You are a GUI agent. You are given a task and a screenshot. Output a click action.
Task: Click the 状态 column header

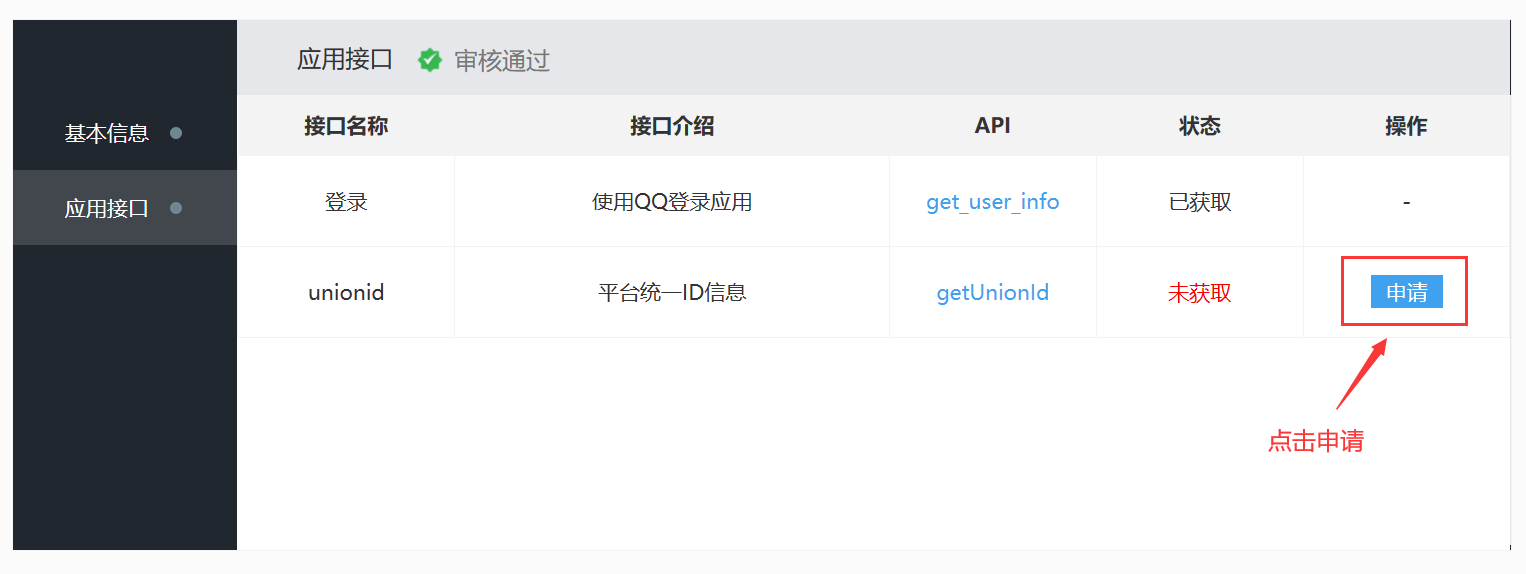click(x=1199, y=126)
